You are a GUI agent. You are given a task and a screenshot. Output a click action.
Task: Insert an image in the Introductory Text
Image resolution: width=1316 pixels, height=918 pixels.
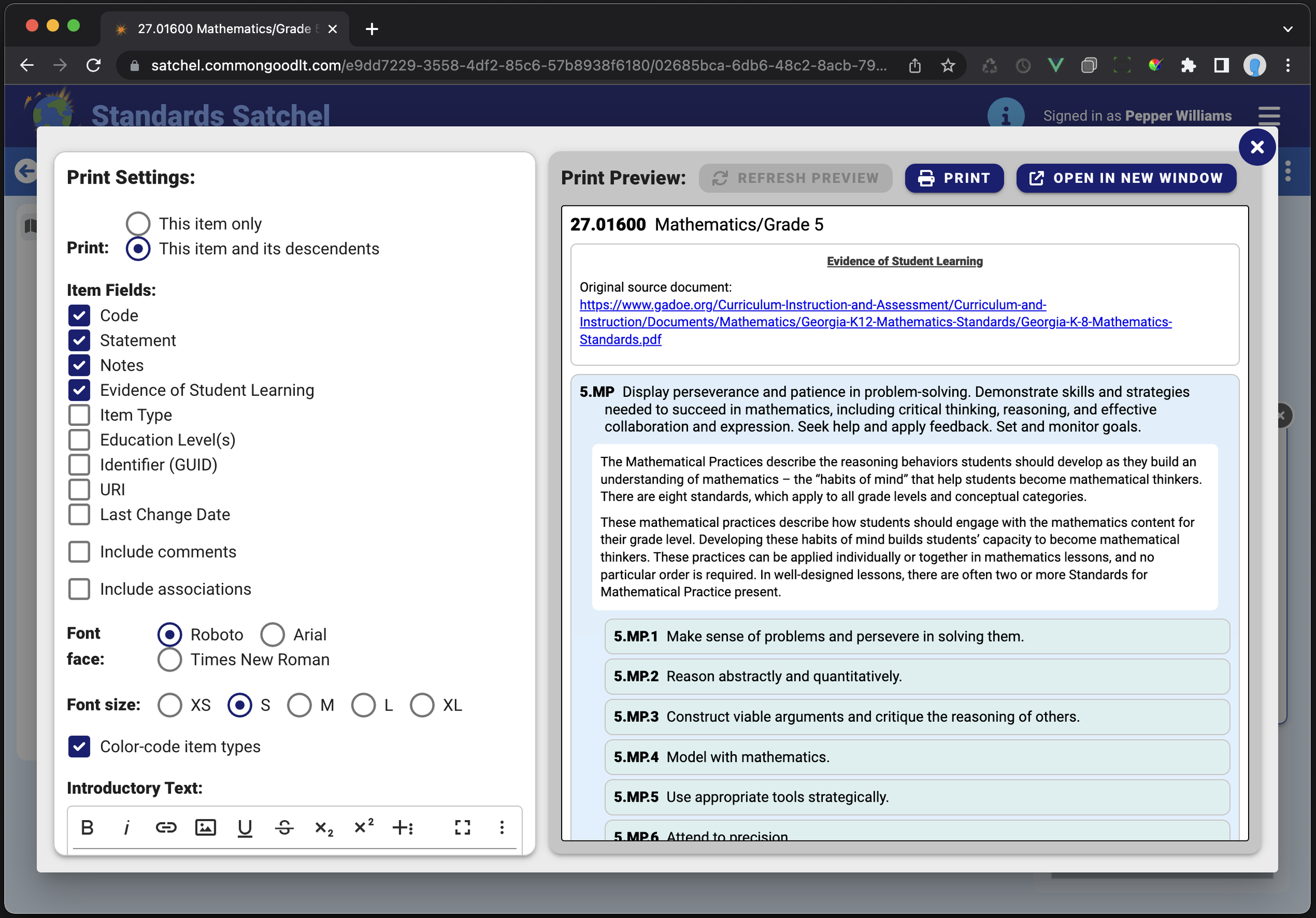[206, 827]
